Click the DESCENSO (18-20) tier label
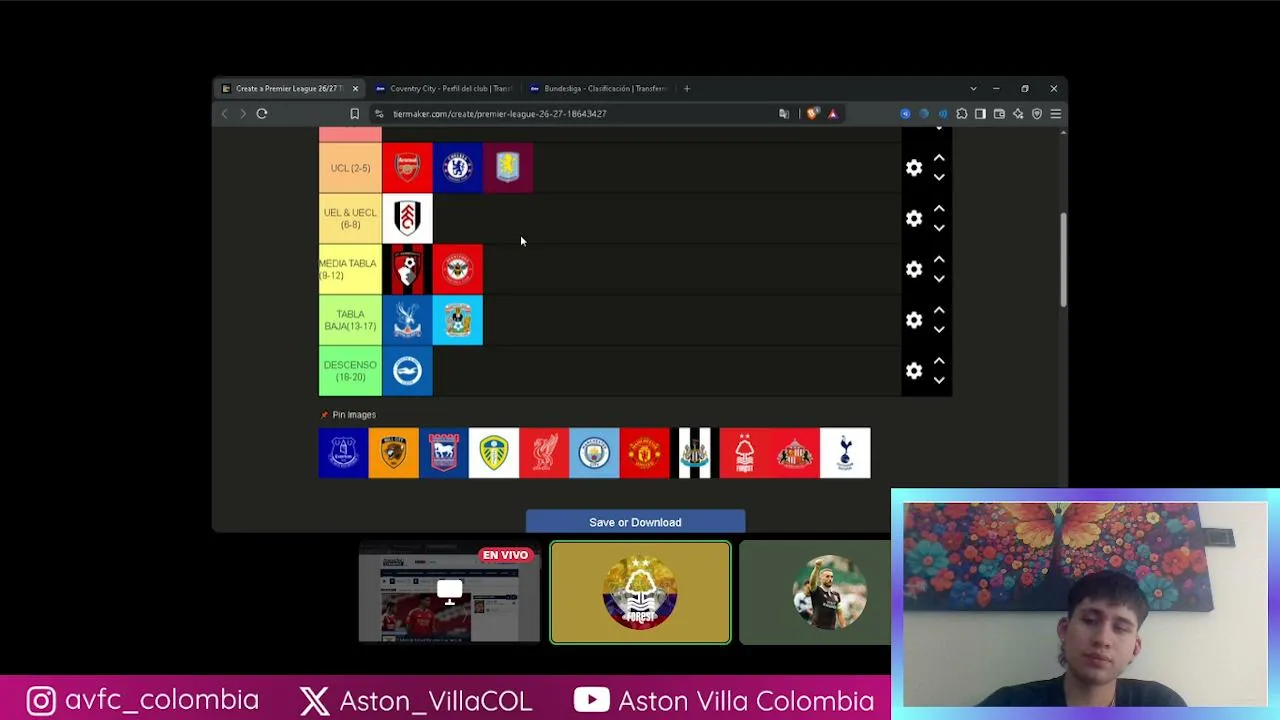The height and width of the screenshot is (720, 1280). [350, 371]
